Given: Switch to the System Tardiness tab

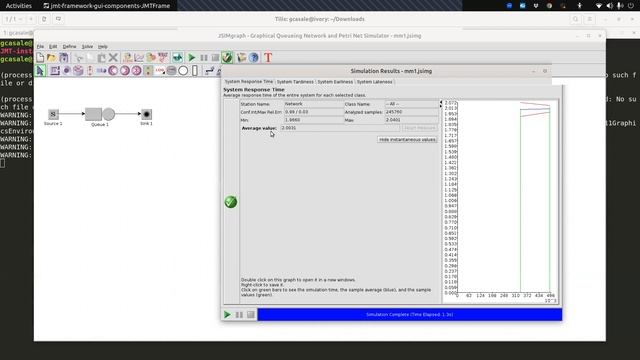Looking at the screenshot, I should click(x=295, y=82).
